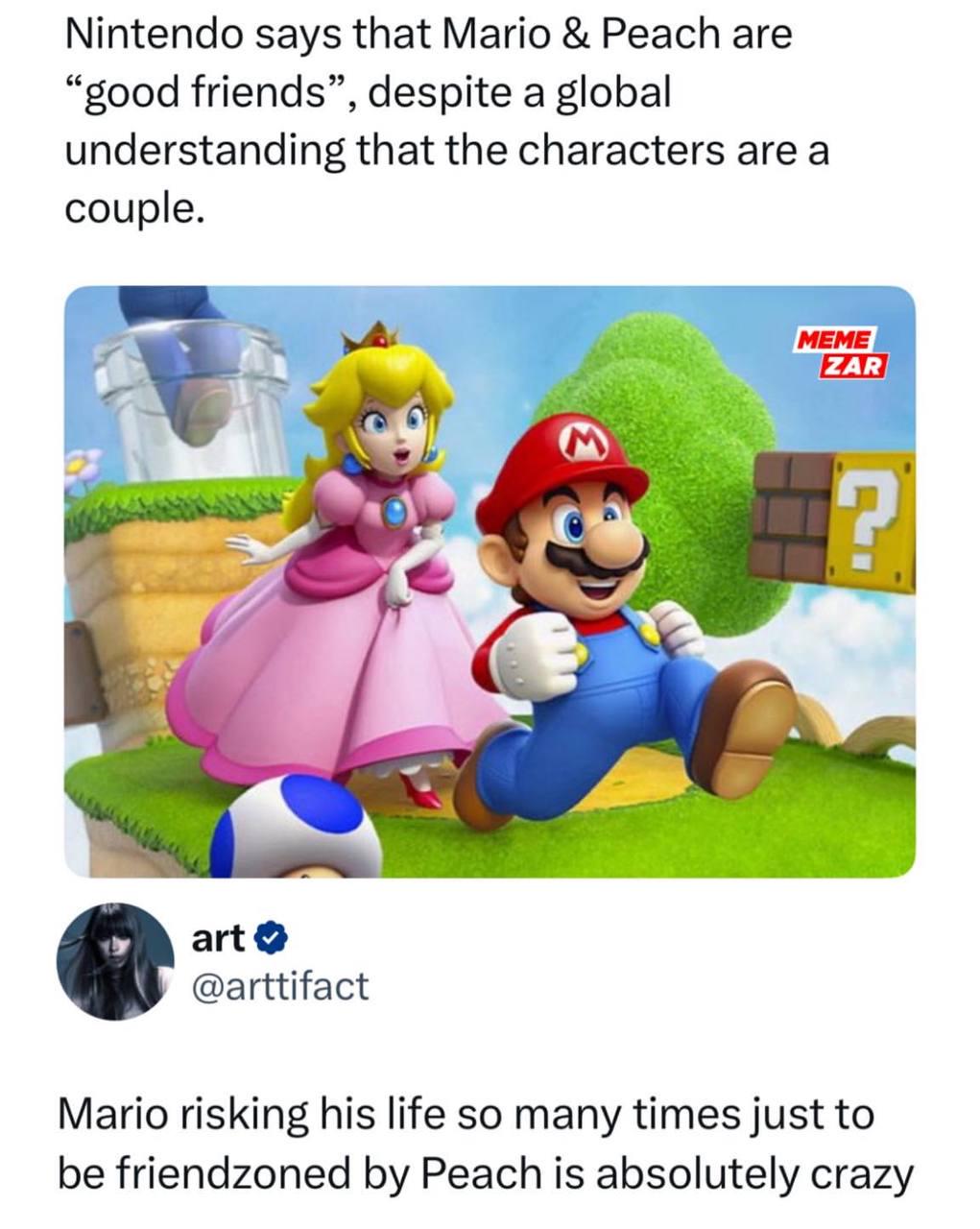Screen dimensions: 980x1229
Task: Open the Mario and Peach image
Action: click(490, 581)
